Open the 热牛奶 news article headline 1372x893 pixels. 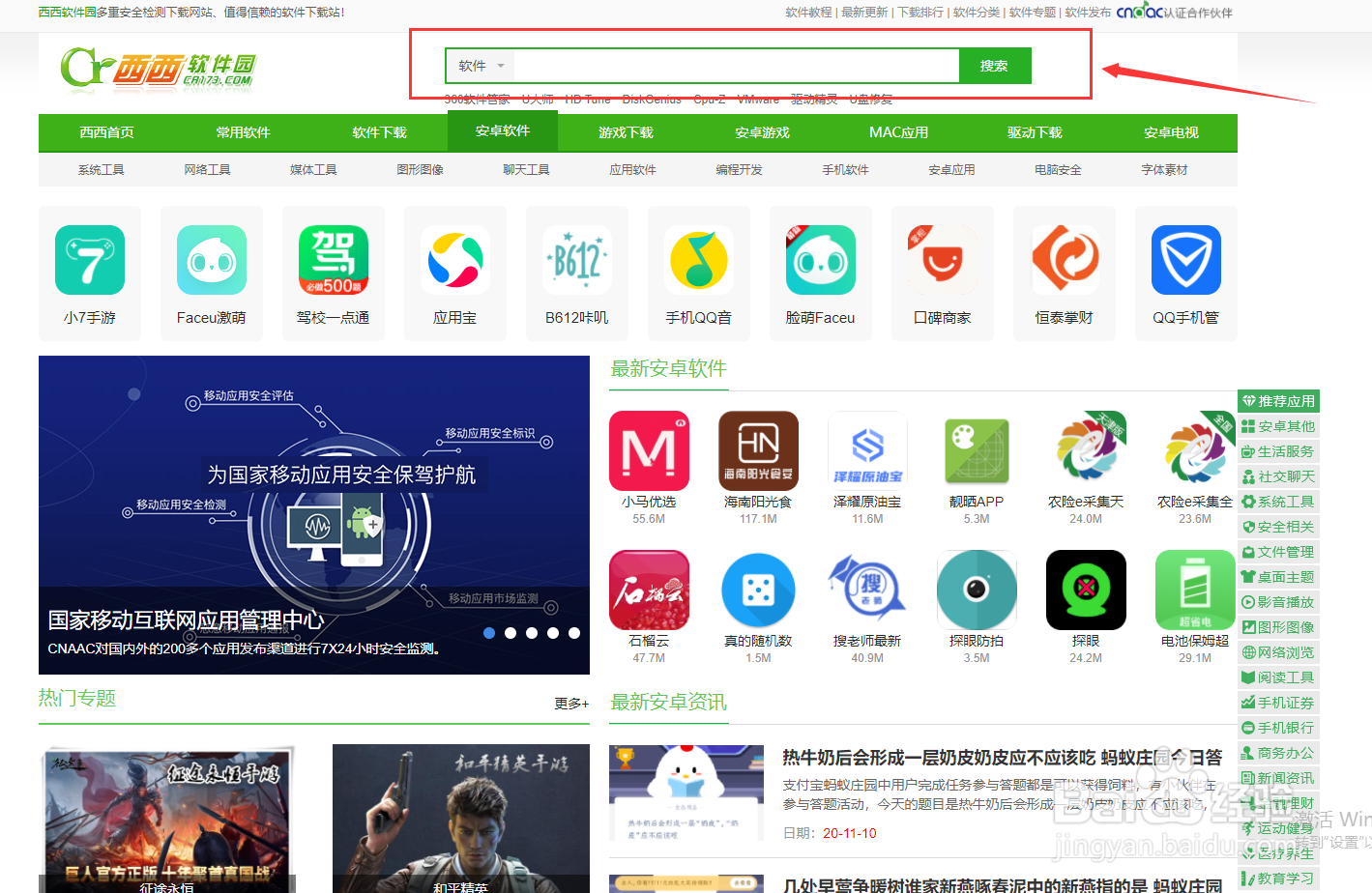1003,758
